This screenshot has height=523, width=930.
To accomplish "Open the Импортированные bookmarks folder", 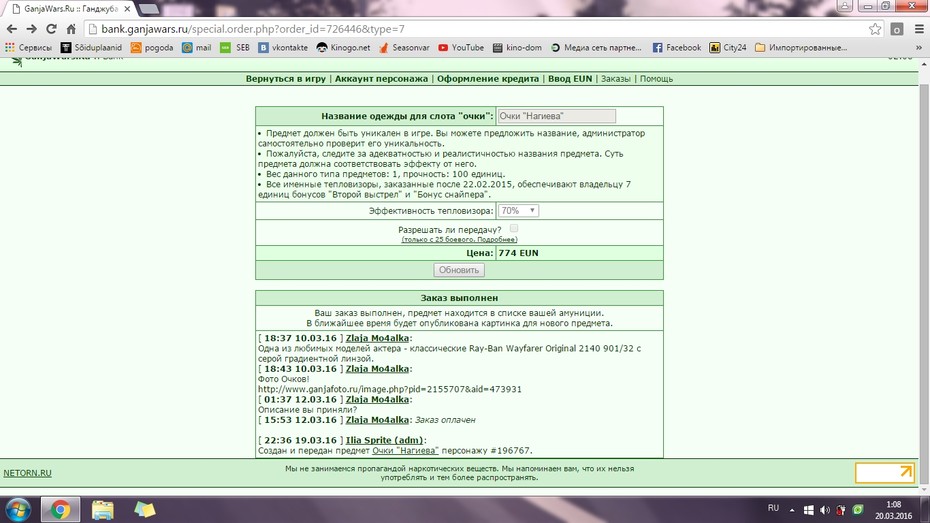I will [x=801, y=47].
